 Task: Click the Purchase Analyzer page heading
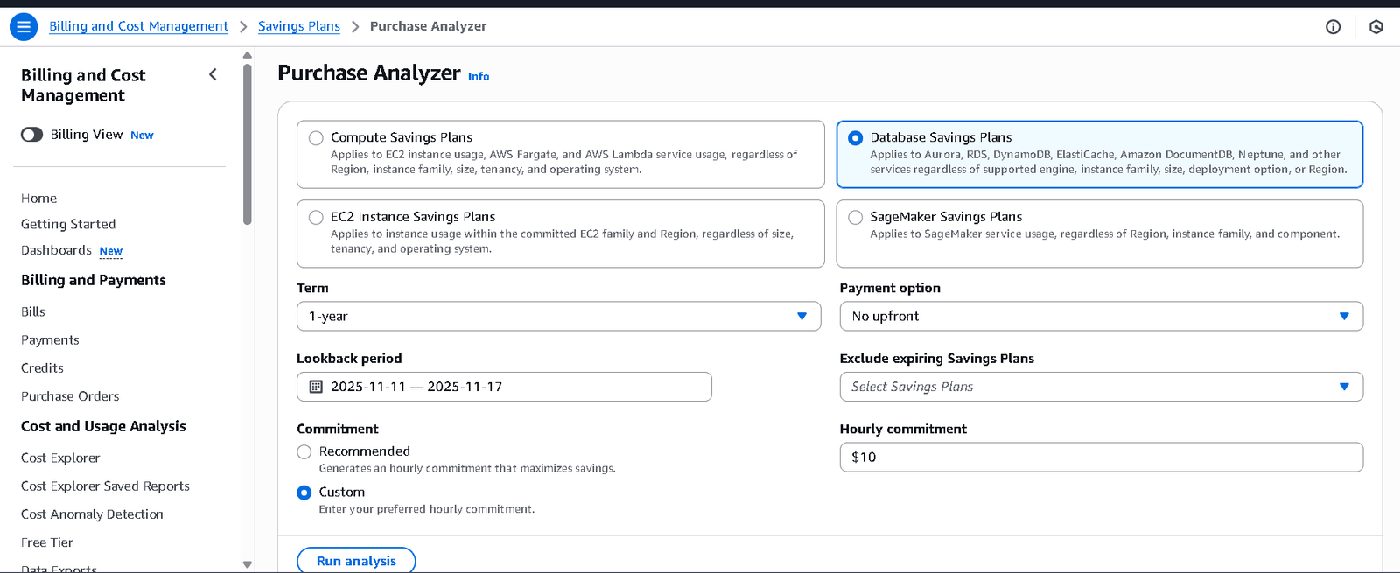369,73
